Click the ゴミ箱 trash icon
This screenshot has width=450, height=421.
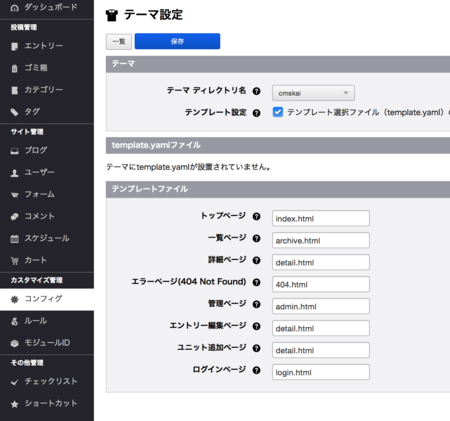click(14, 68)
